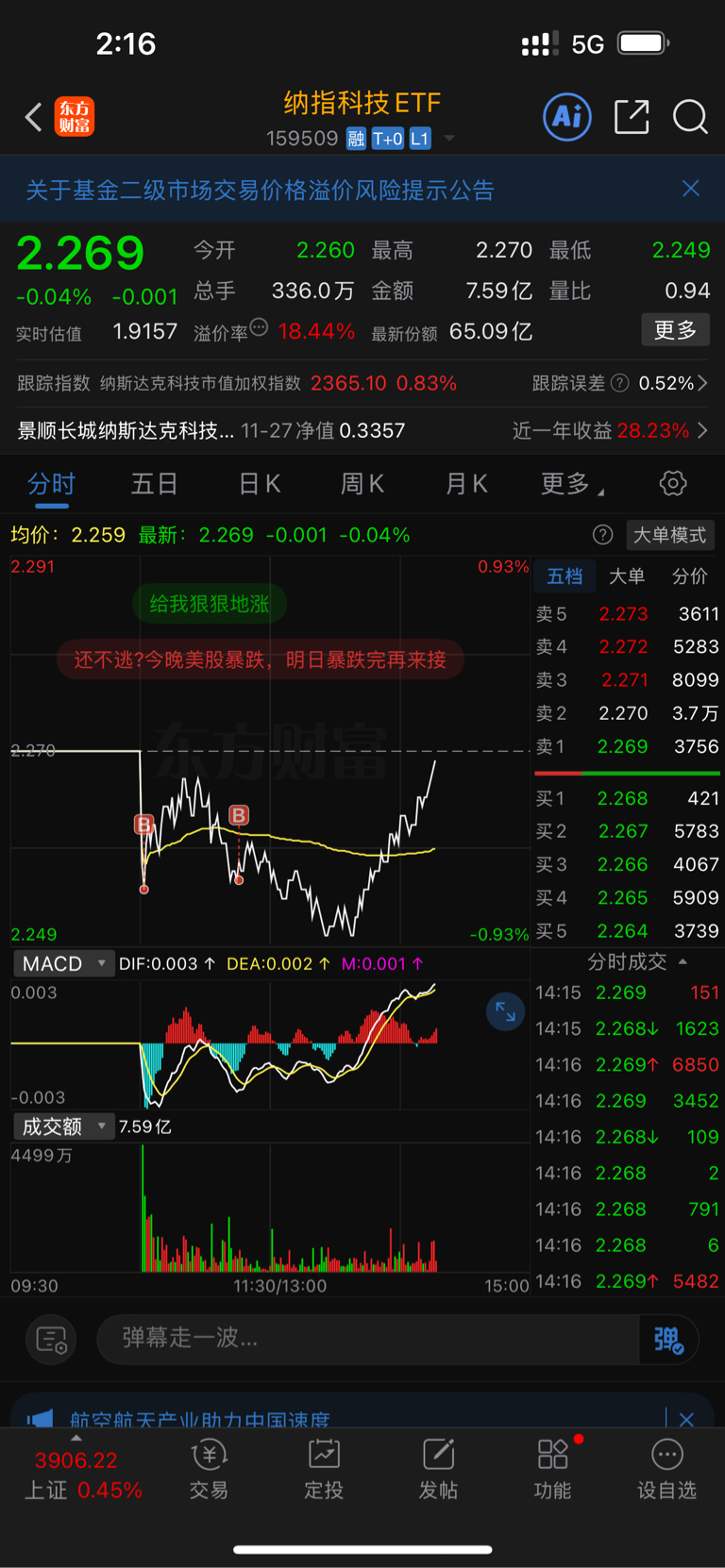
Task: Tap the help question mark near 大单模式
Action: click(603, 535)
